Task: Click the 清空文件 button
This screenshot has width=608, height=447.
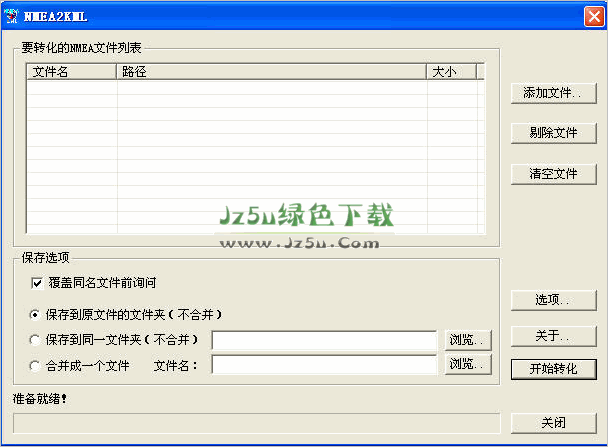Action: pyautogui.click(x=553, y=174)
